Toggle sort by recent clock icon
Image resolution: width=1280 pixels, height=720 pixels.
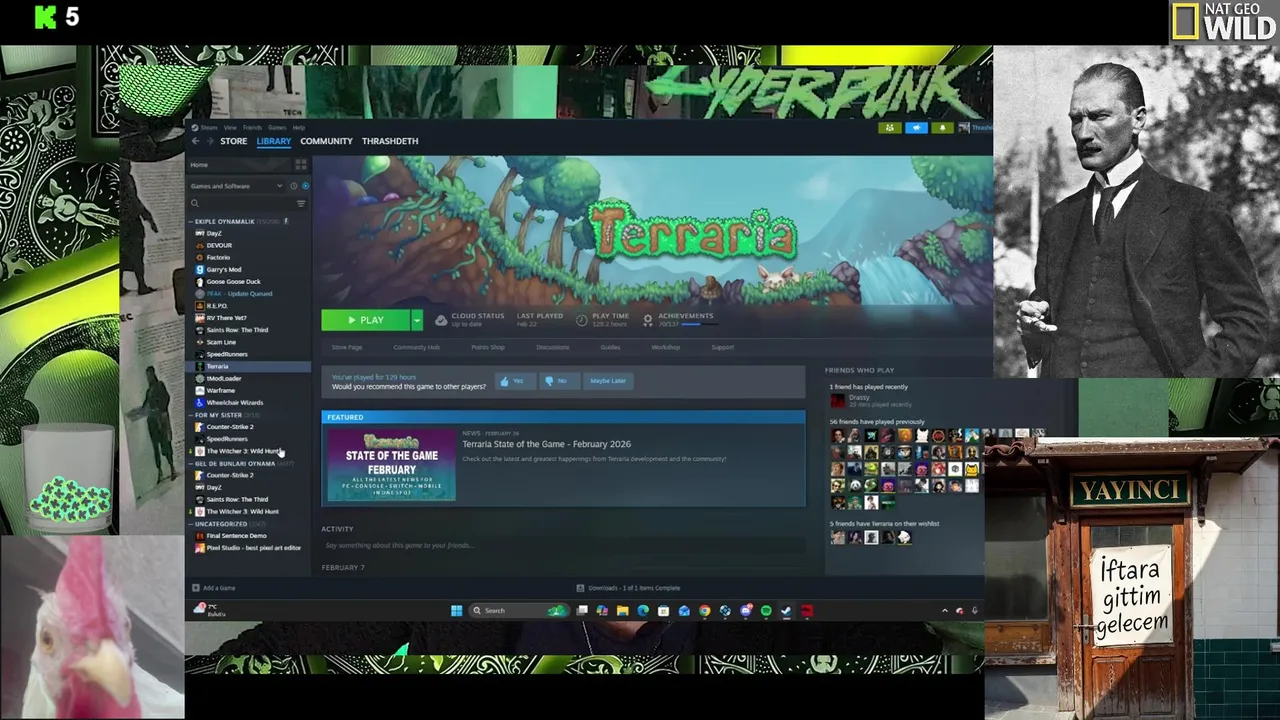pyautogui.click(x=293, y=186)
